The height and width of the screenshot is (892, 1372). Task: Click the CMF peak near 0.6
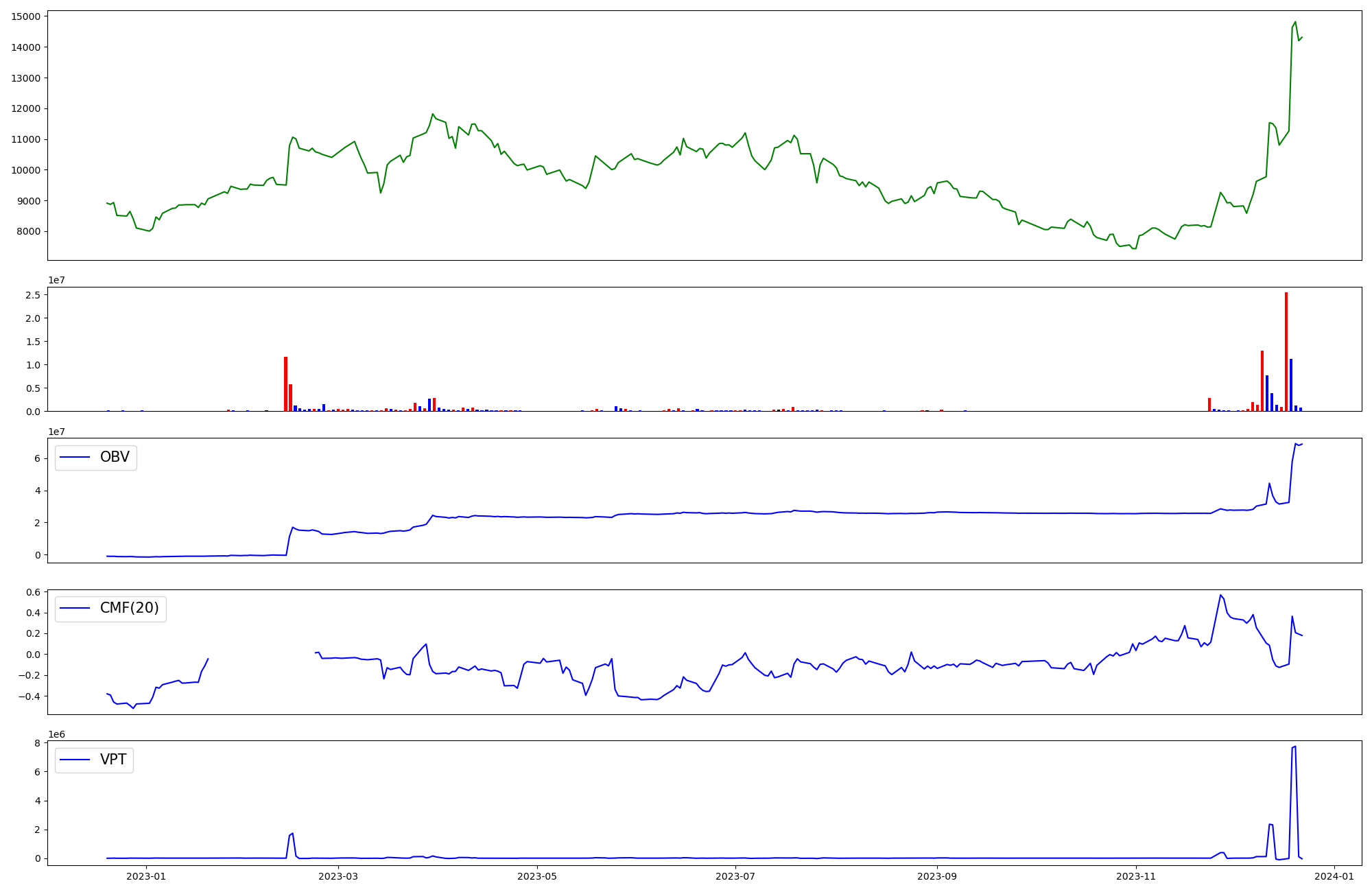click(x=1220, y=595)
